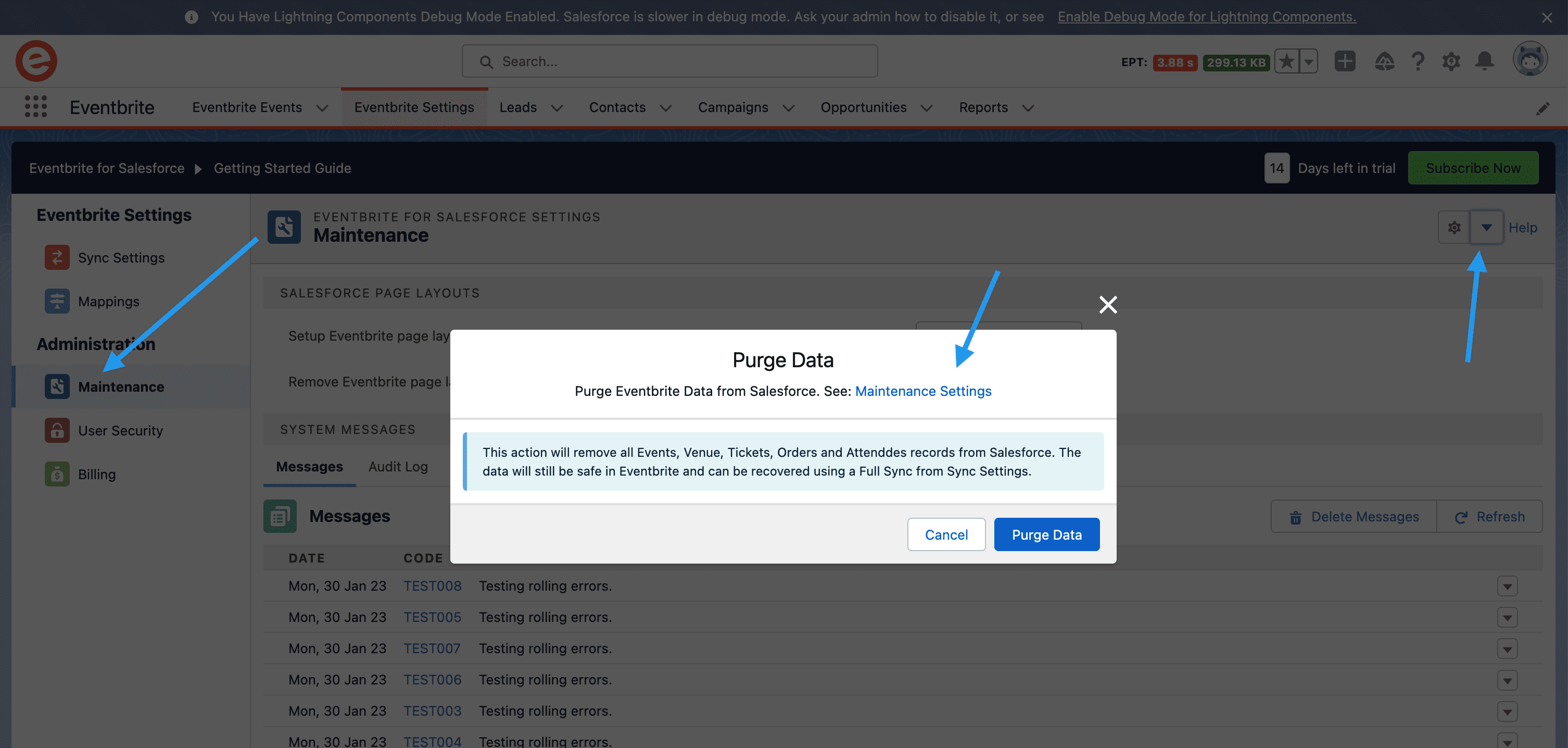This screenshot has width=1568, height=748.
Task: Click the Maintenance page header icon
Action: coord(284,227)
